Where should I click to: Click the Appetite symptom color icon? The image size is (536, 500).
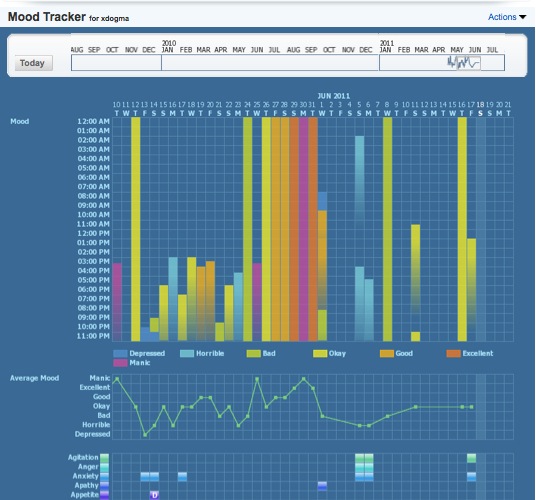[x=104, y=495]
